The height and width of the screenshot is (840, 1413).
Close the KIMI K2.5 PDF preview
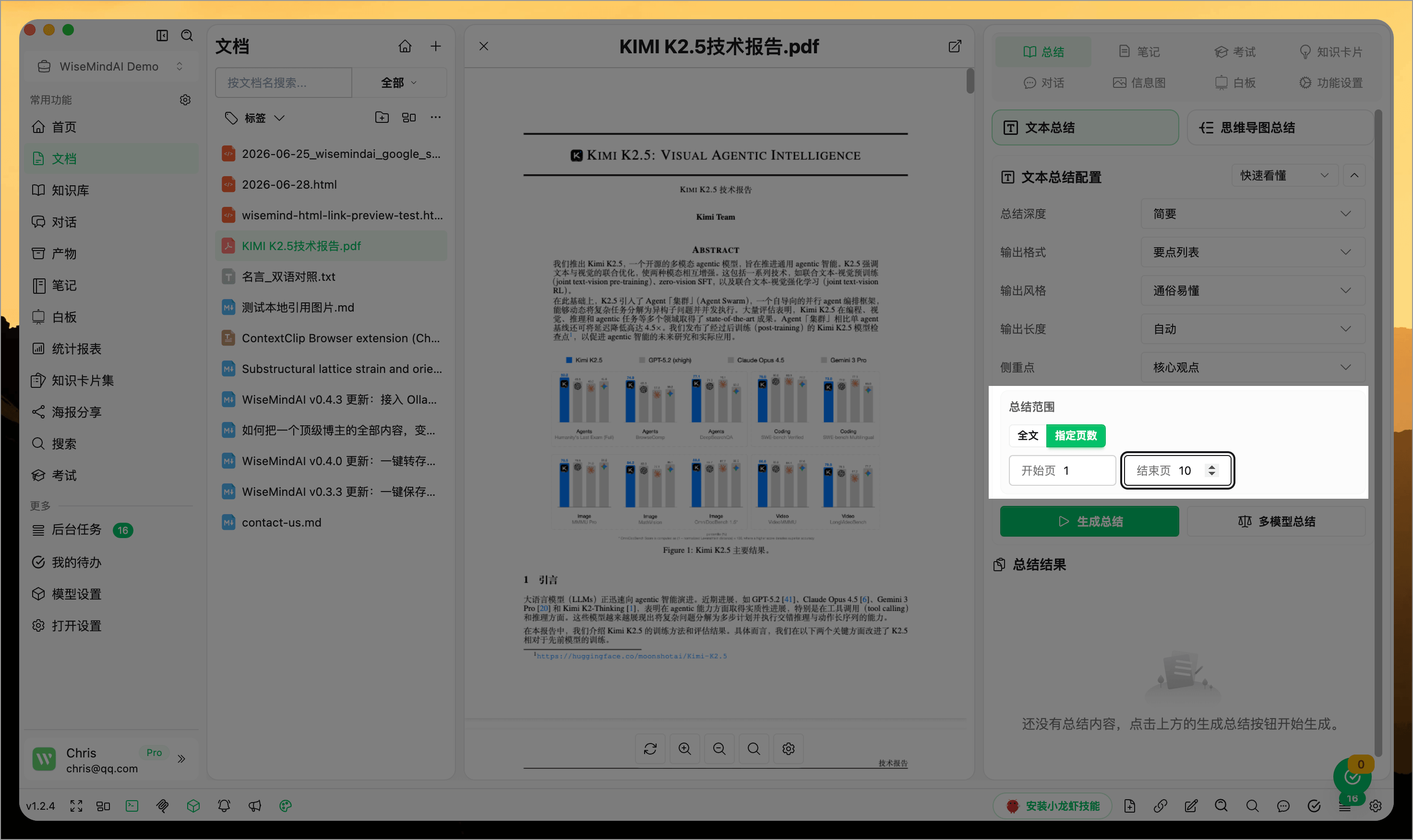[x=484, y=47]
